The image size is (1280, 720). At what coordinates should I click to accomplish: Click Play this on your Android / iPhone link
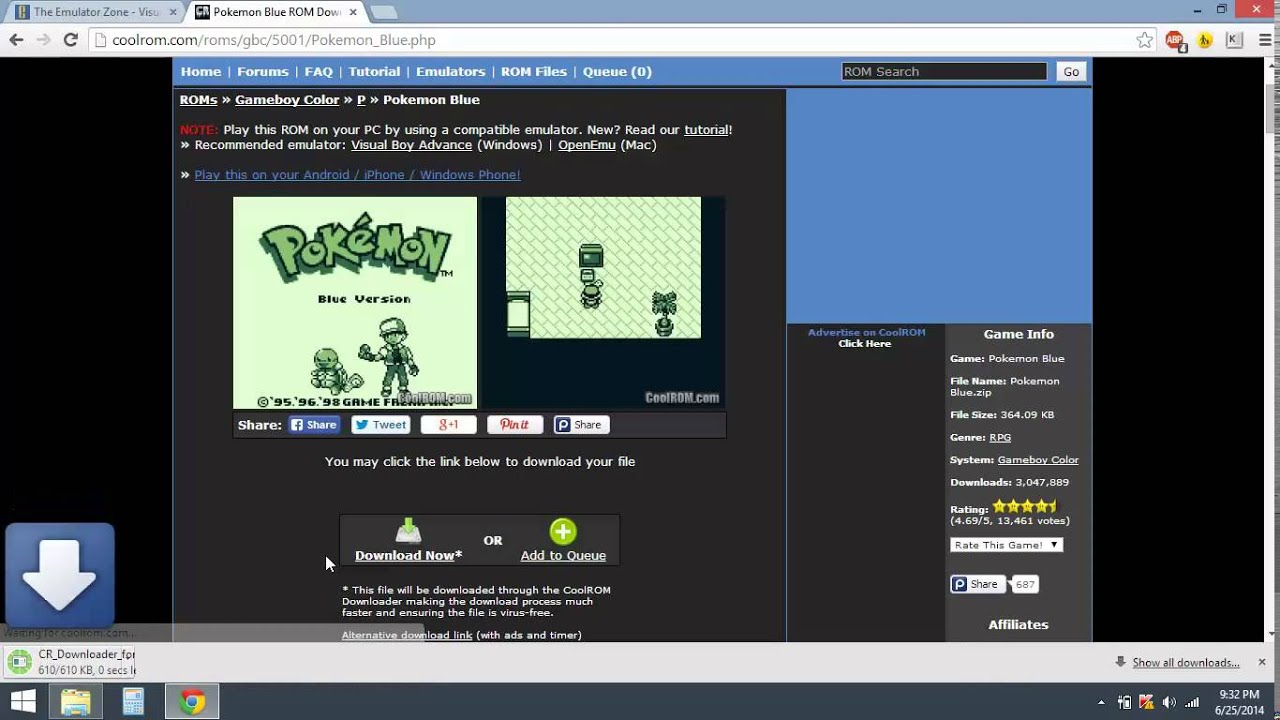[x=357, y=175]
